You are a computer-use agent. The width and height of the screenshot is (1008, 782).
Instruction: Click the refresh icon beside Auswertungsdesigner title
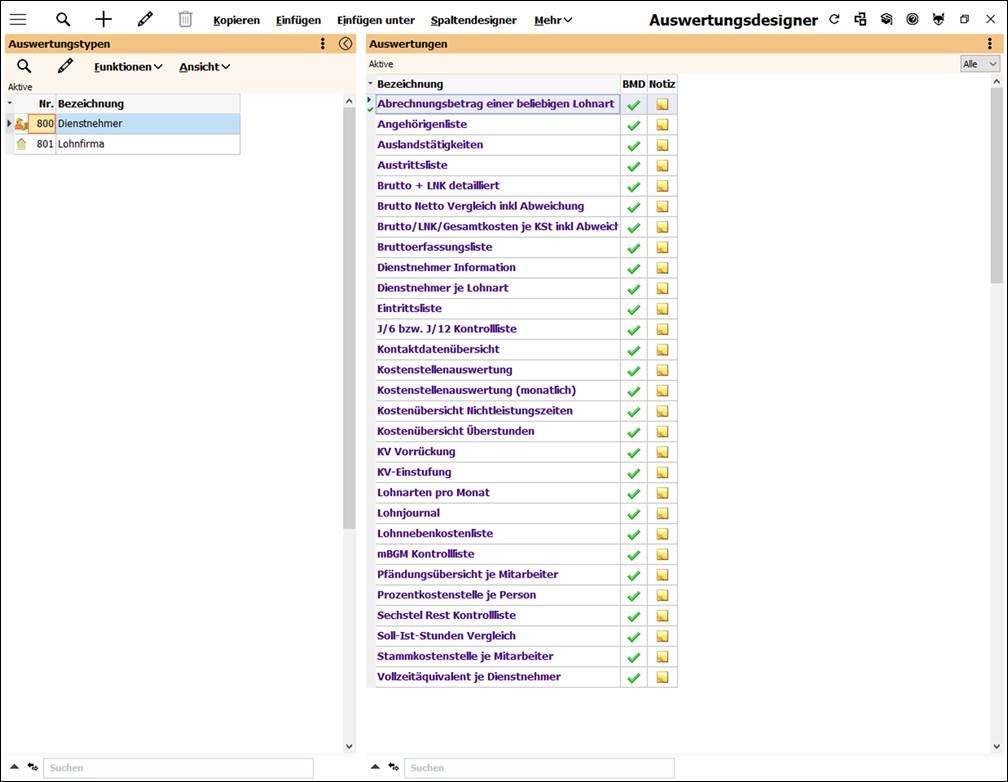click(x=834, y=19)
